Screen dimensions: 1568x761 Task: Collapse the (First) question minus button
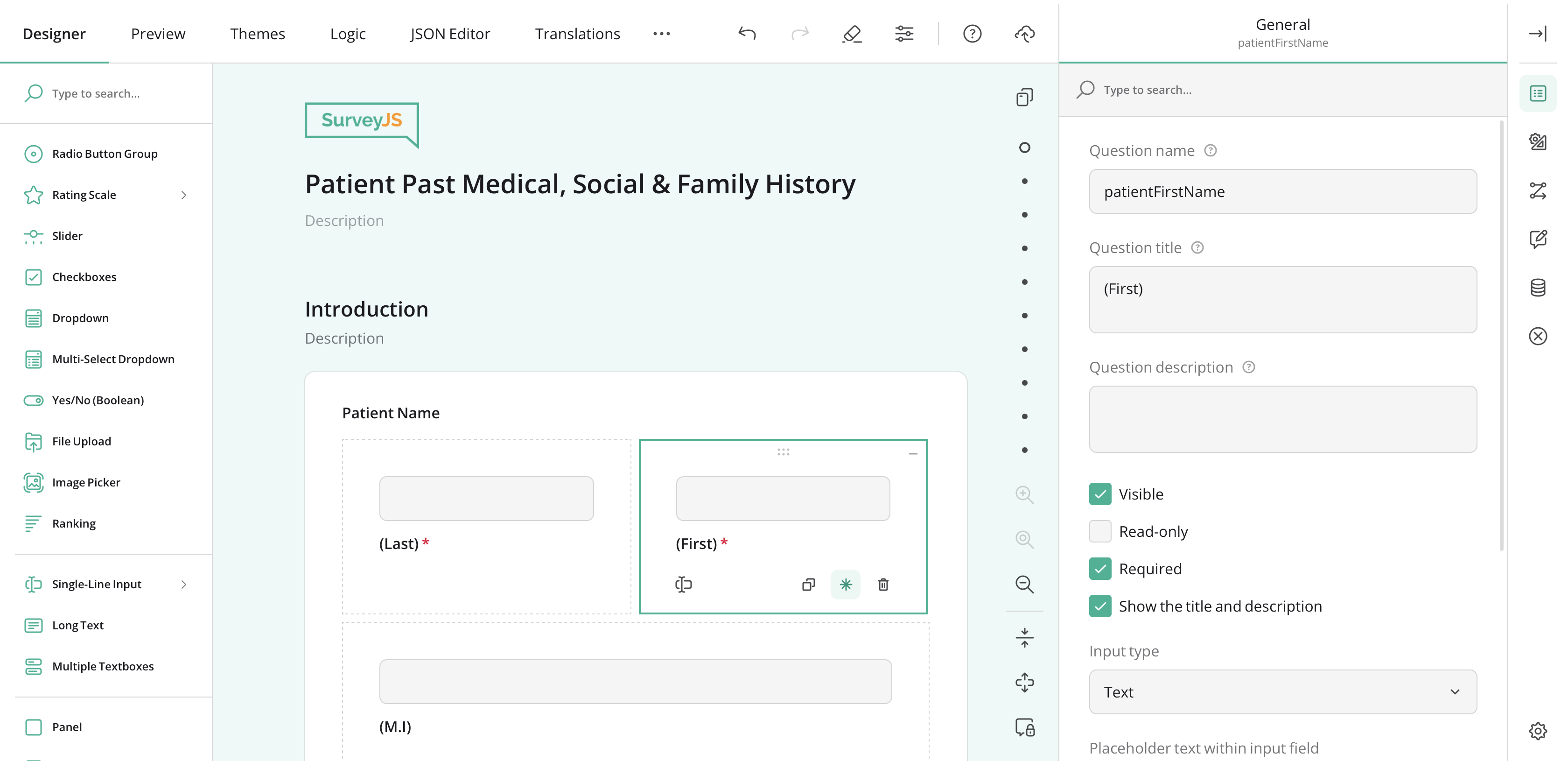[x=912, y=453]
